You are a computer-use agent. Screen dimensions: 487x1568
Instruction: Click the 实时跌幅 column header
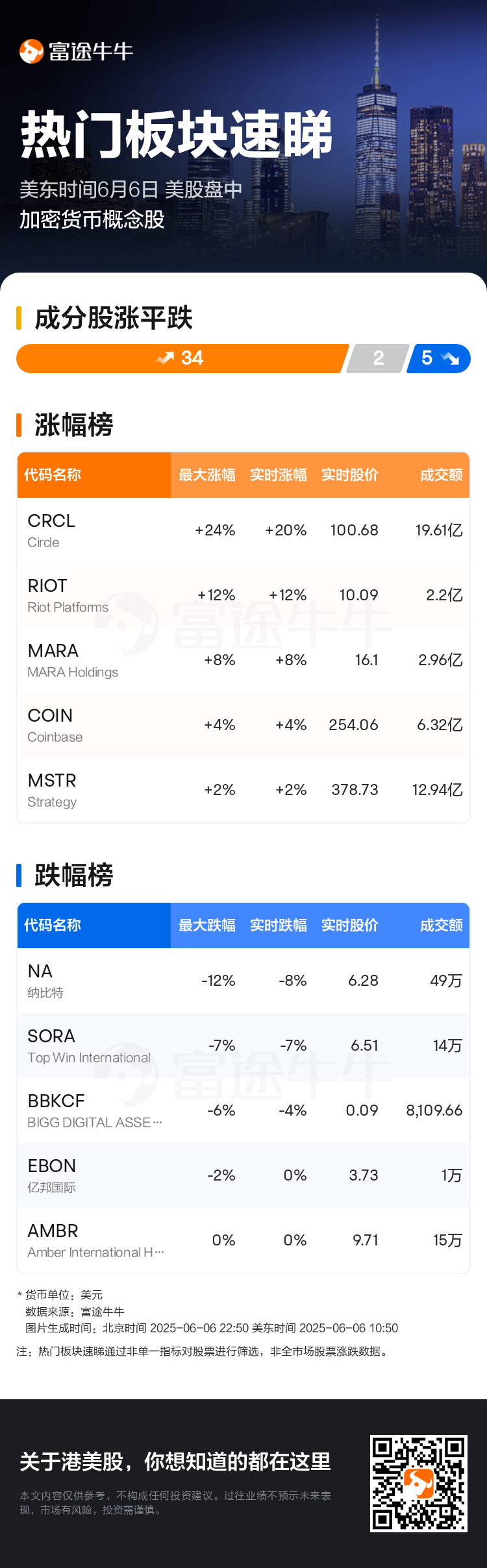279,925
